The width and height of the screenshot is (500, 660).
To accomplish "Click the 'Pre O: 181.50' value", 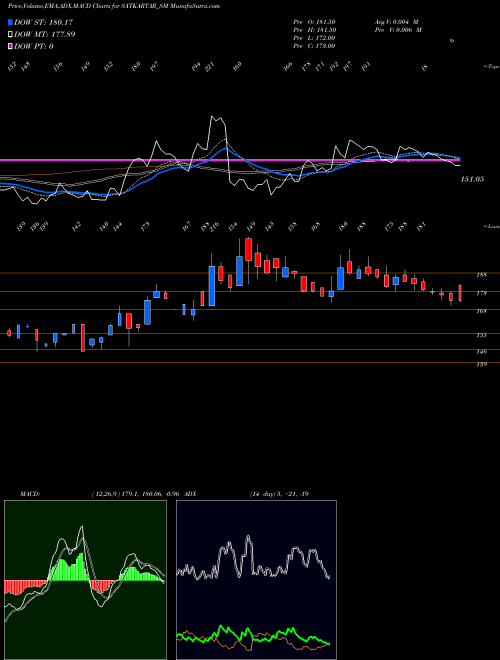I will coord(314,22).
